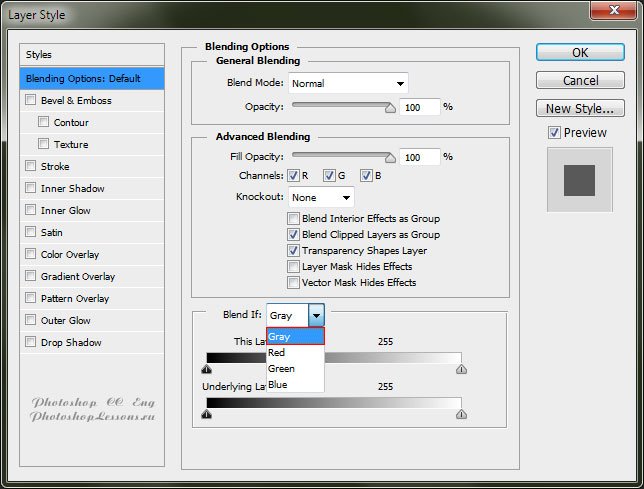The image size is (644, 489).
Task: Toggle the Bevel & Emboss checkbox
Action: 31,101
